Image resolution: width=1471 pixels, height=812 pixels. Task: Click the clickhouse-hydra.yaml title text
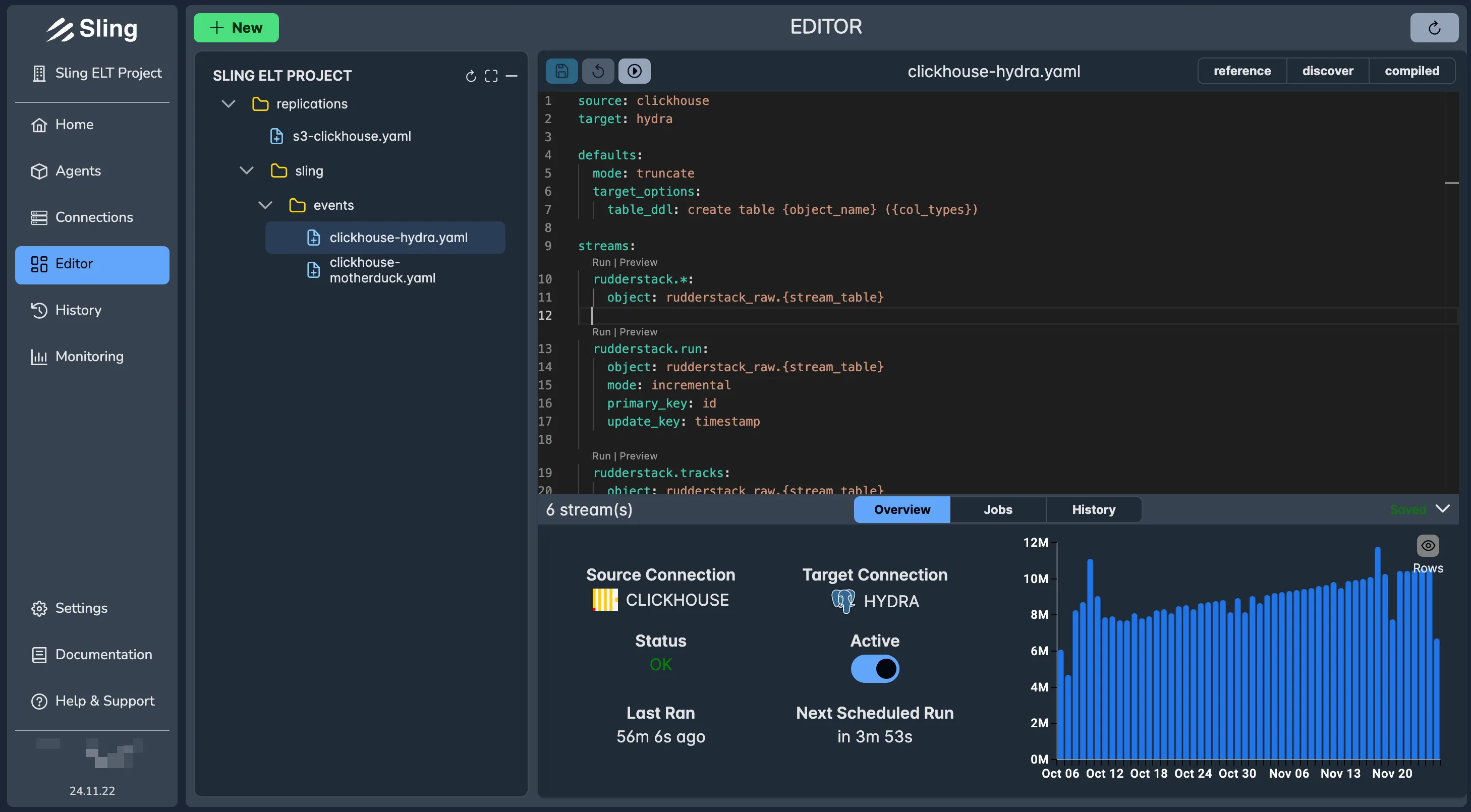(994, 72)
